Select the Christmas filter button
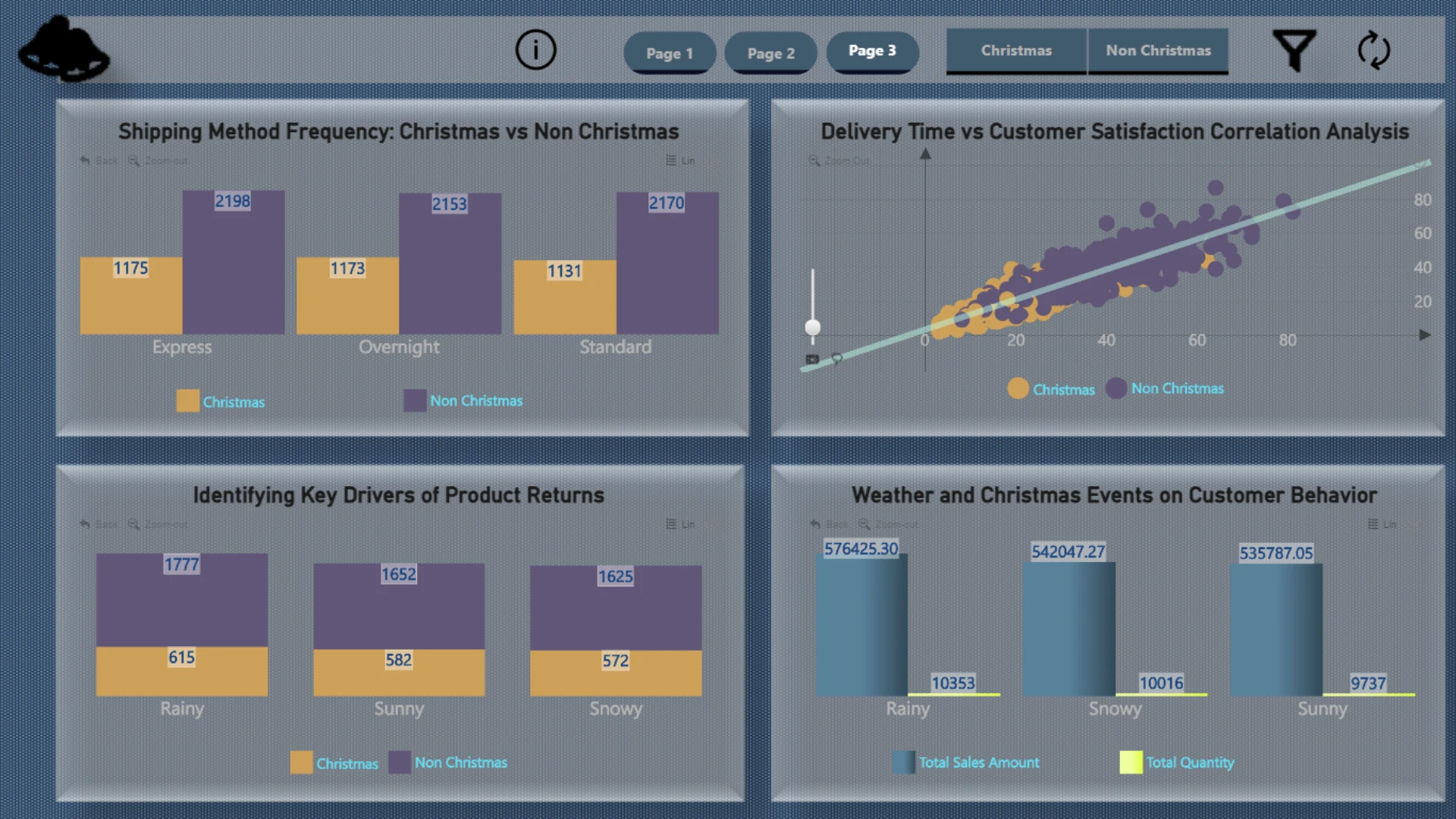Viewport: 1456px width, 819px height. coord(1016,51)
